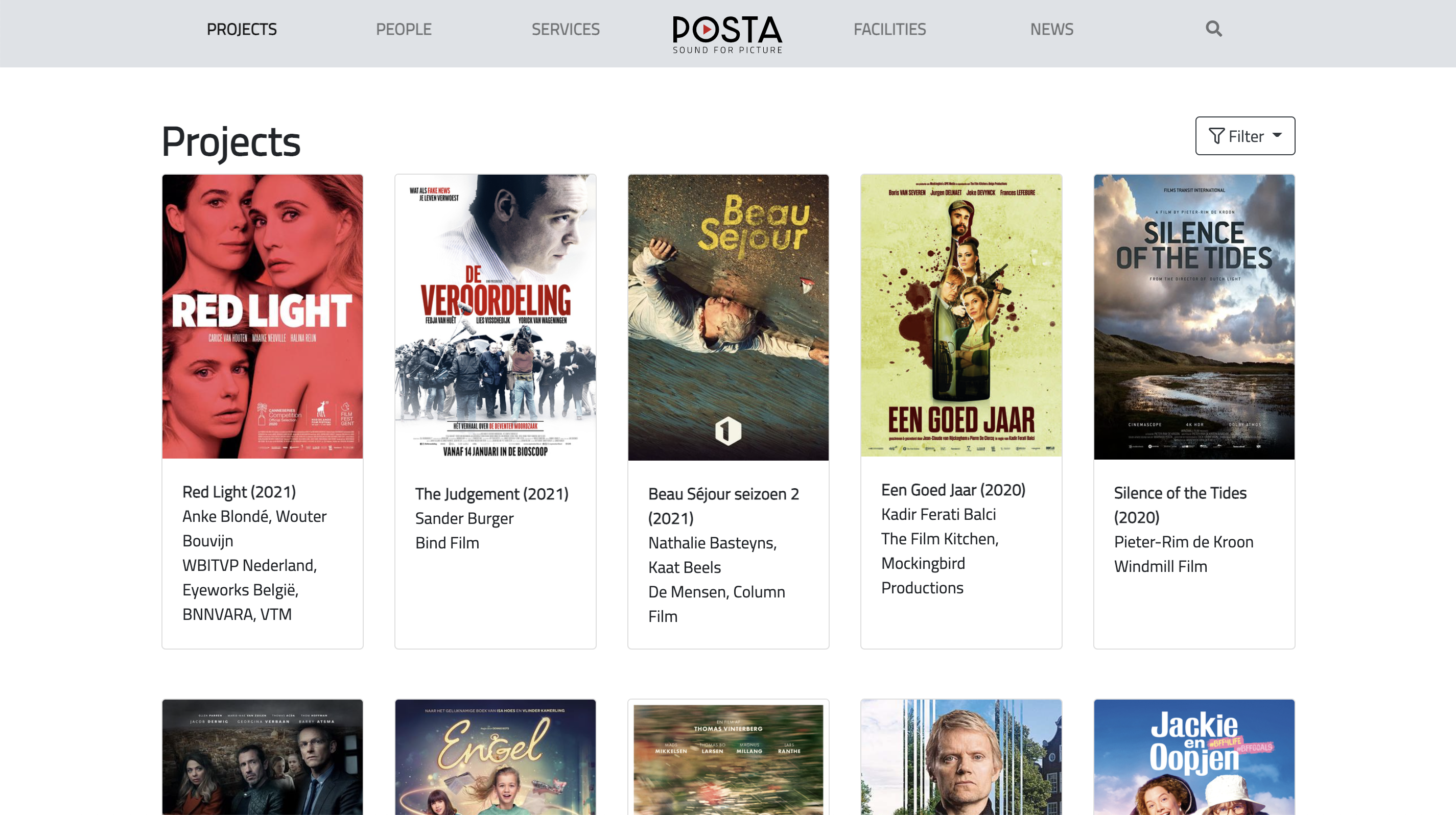Open the Beau Séjour poster thumbnail
This screenshot has width=1456, height=815.
[728, 318]
